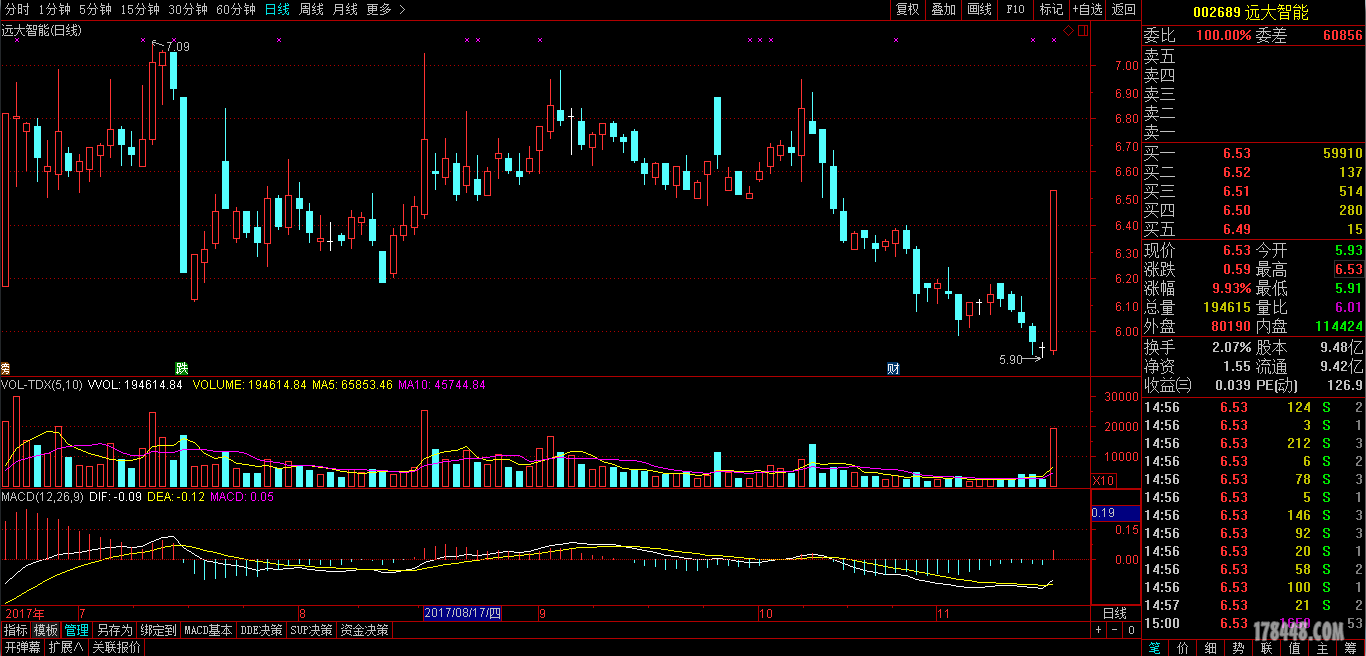Switch to the 周线 weekly chart
The width and height of the screenshot is (1366, 656).
311,9
